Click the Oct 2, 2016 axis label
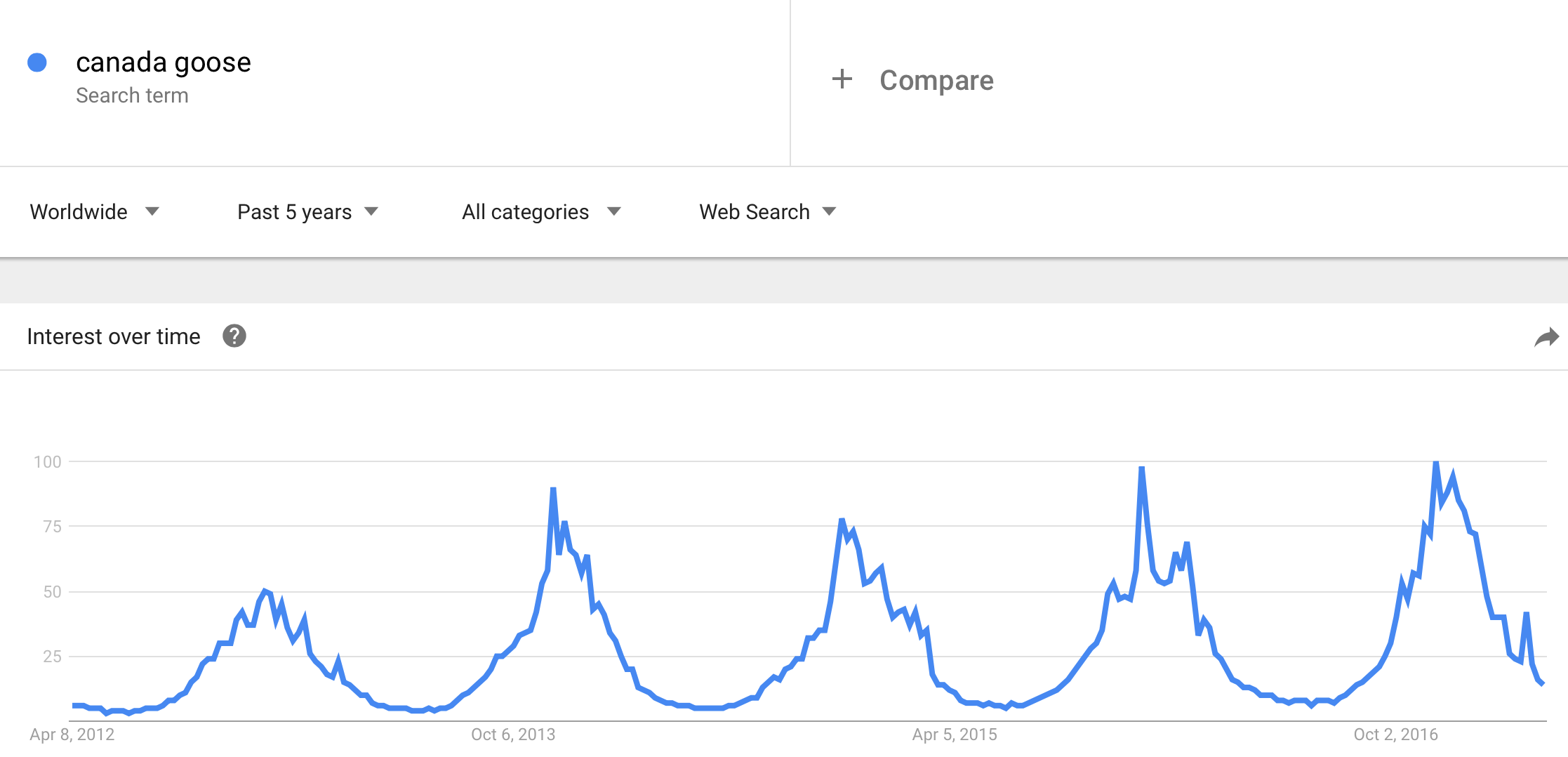 pos(1395,735)
